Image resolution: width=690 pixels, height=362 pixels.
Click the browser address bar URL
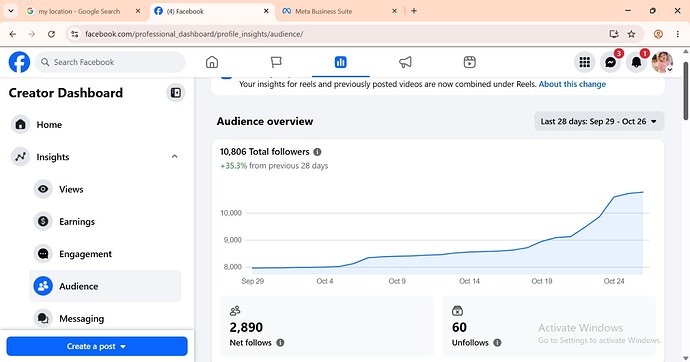pos(194,34)
